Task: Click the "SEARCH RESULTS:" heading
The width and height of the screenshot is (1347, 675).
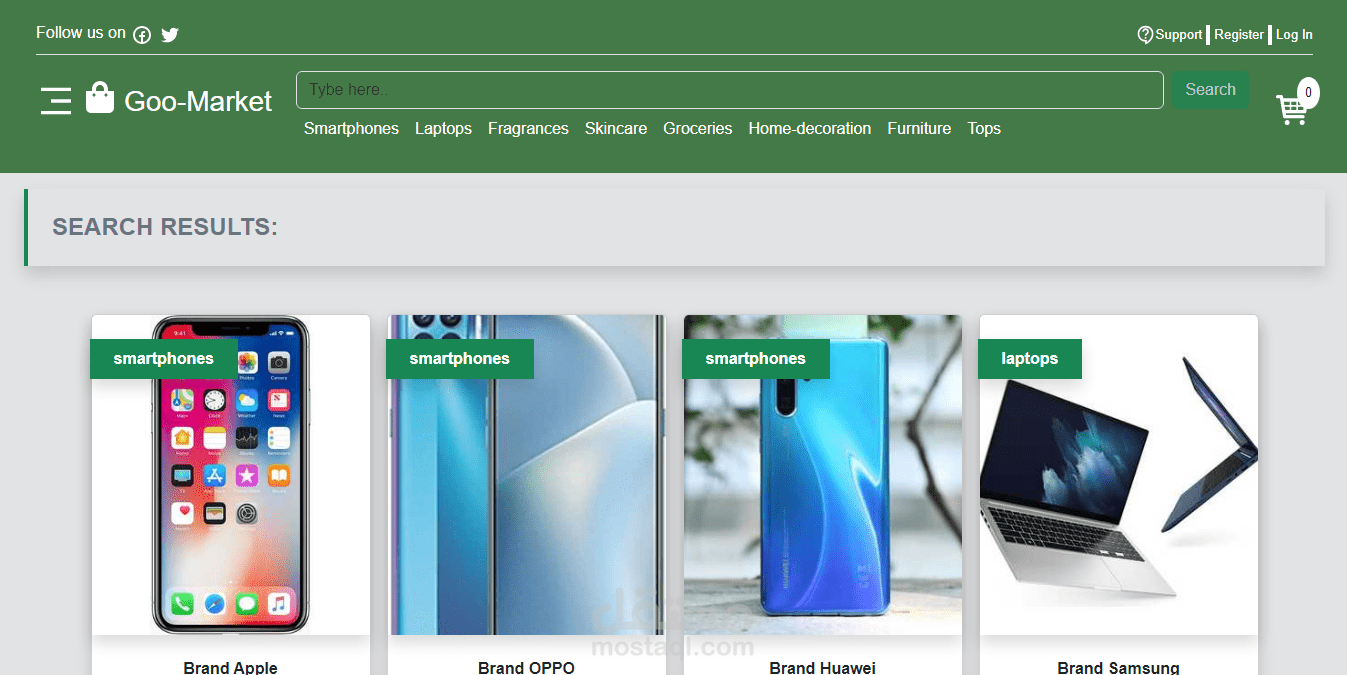Action: click(x=165, y=227)
